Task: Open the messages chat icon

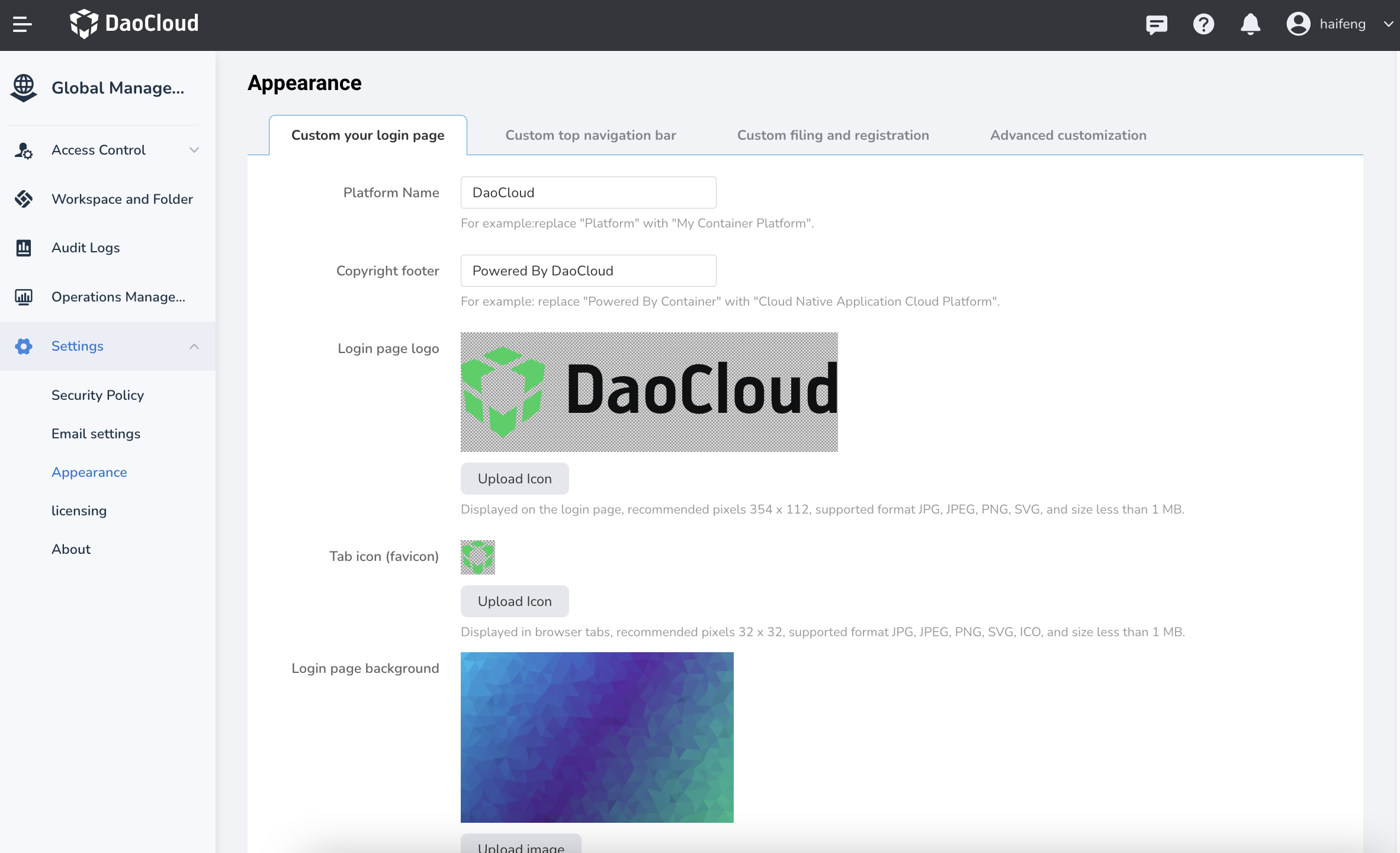Action: [1156, 24]
